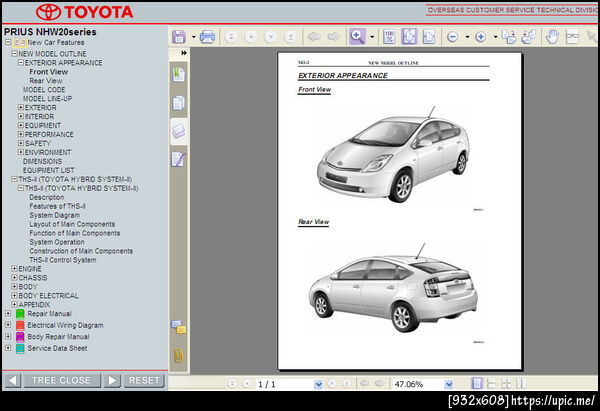Select the Zoom In magnifier tool

tap(357, 37)
